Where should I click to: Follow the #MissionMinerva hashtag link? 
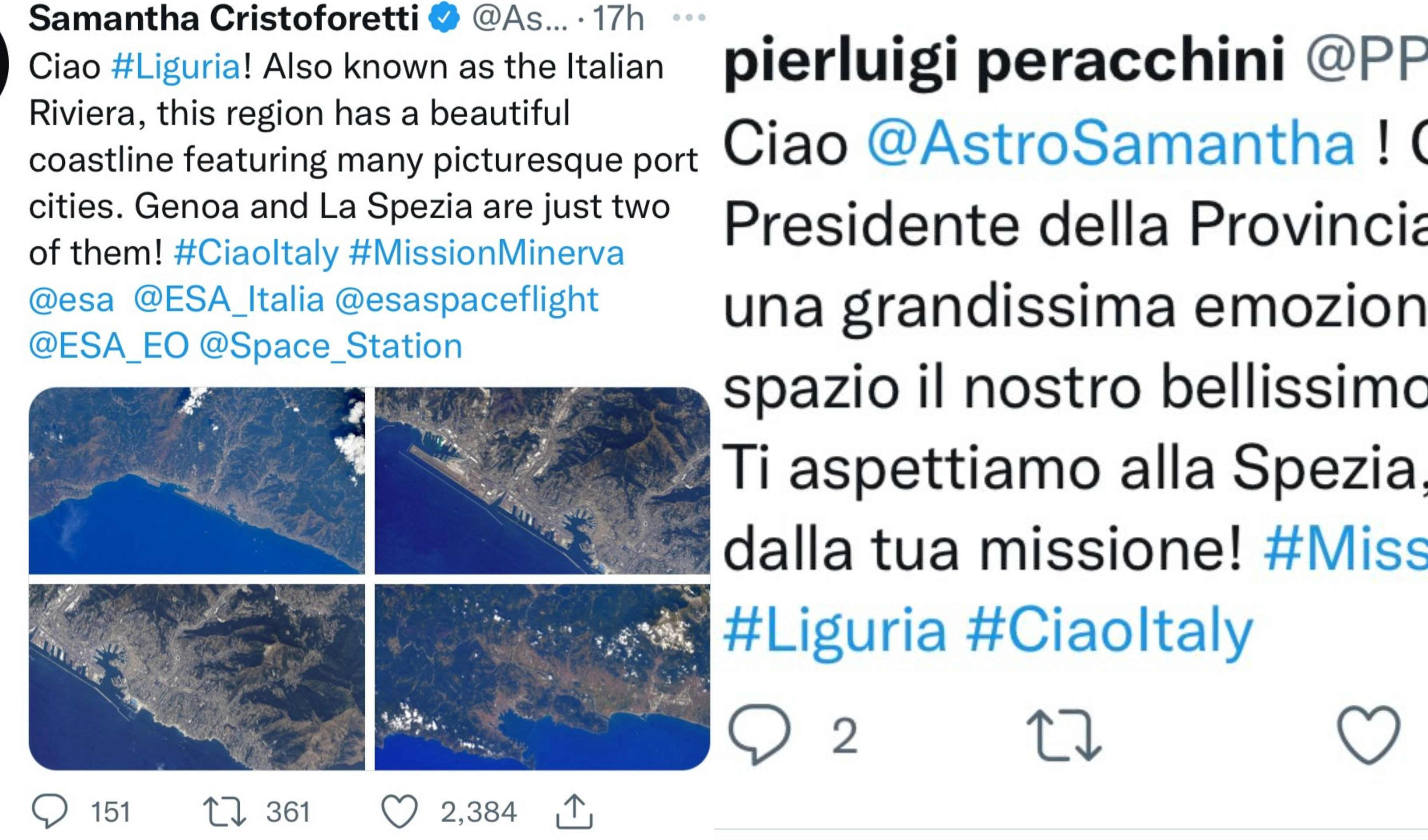[x=487, y=253]
